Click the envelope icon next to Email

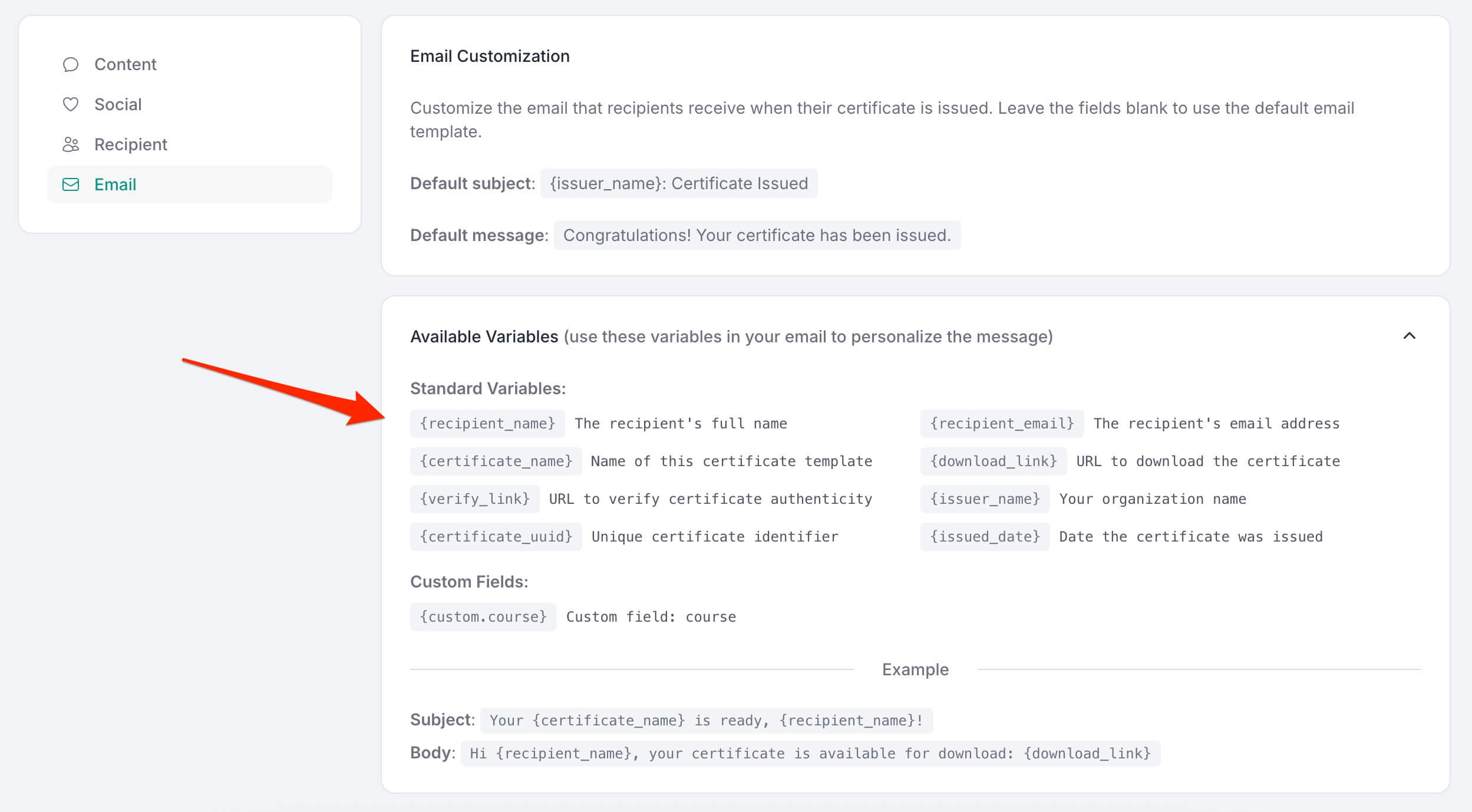70,184
